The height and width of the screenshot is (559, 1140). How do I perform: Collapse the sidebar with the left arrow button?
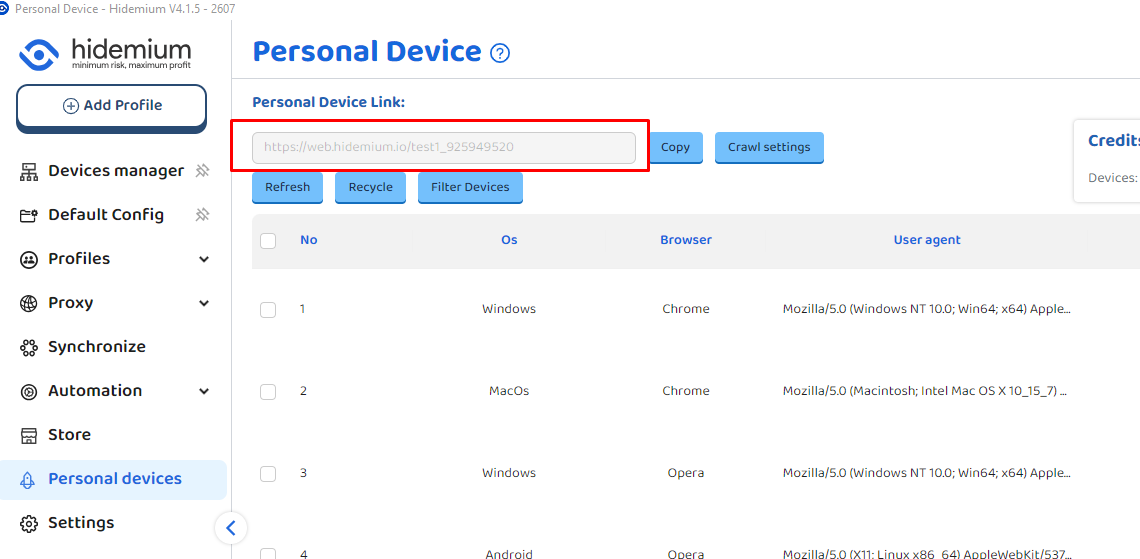(231, 528)
